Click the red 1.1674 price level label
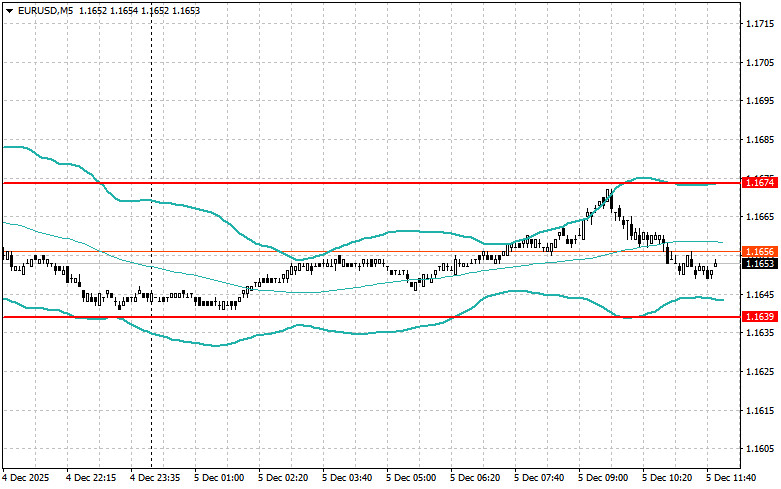This screenshot has width=781, height=489. pos(760,183)
